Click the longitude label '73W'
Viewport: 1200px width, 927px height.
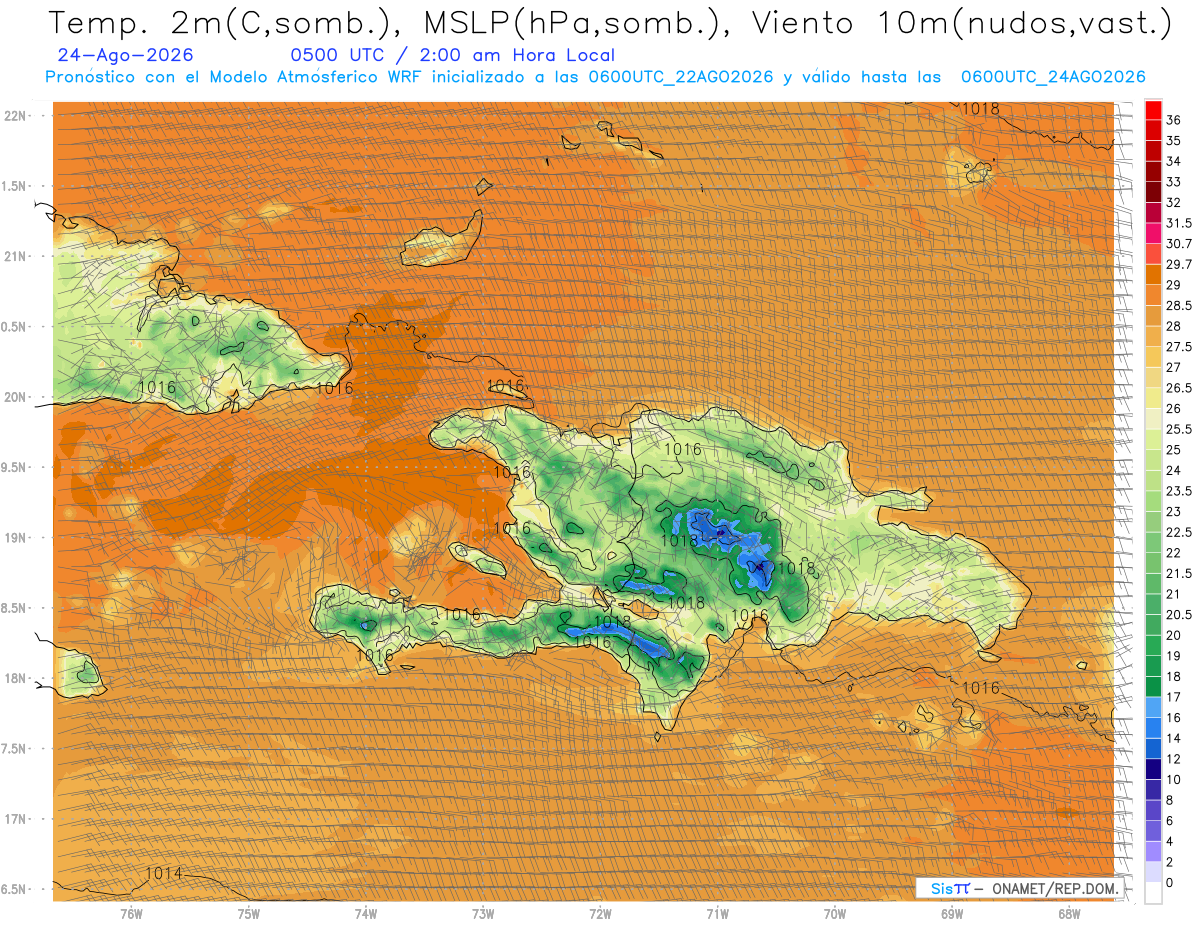pos(483,915)
